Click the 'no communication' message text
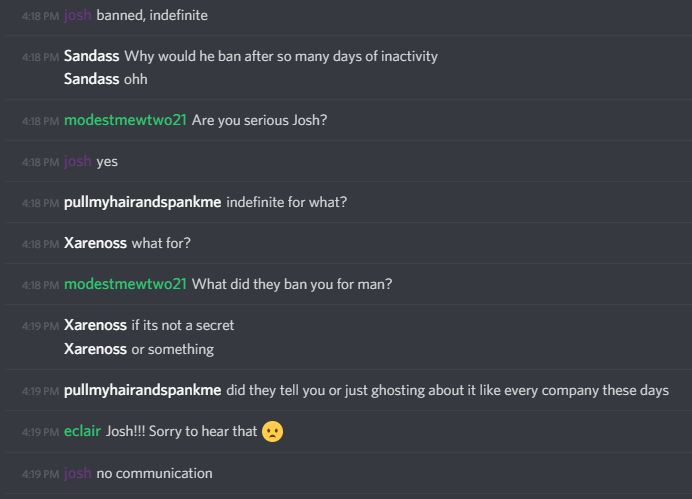692x499 pixels. pyautogui.click(x=154, y=473)
